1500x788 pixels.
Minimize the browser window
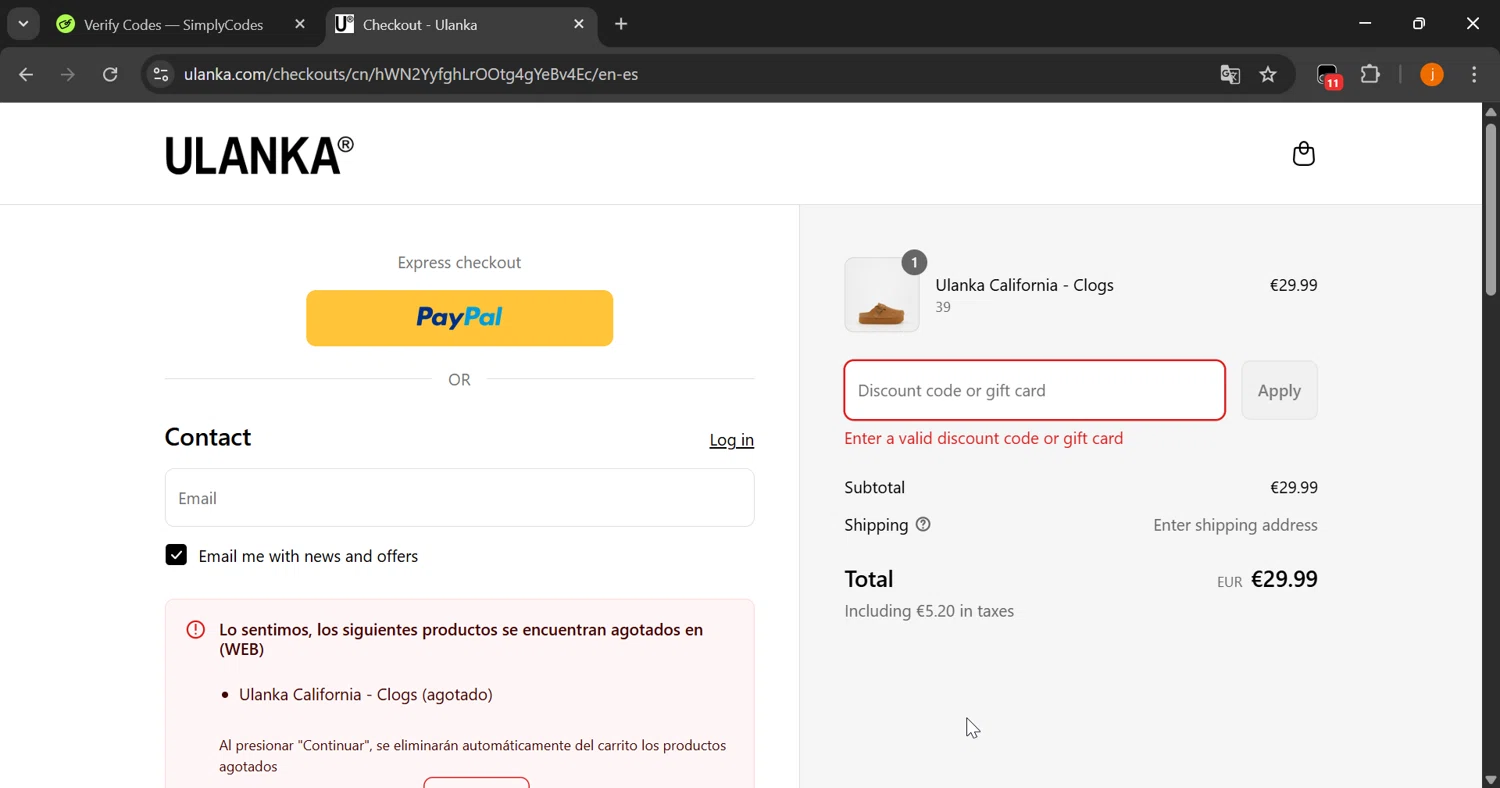point(1365,24)
